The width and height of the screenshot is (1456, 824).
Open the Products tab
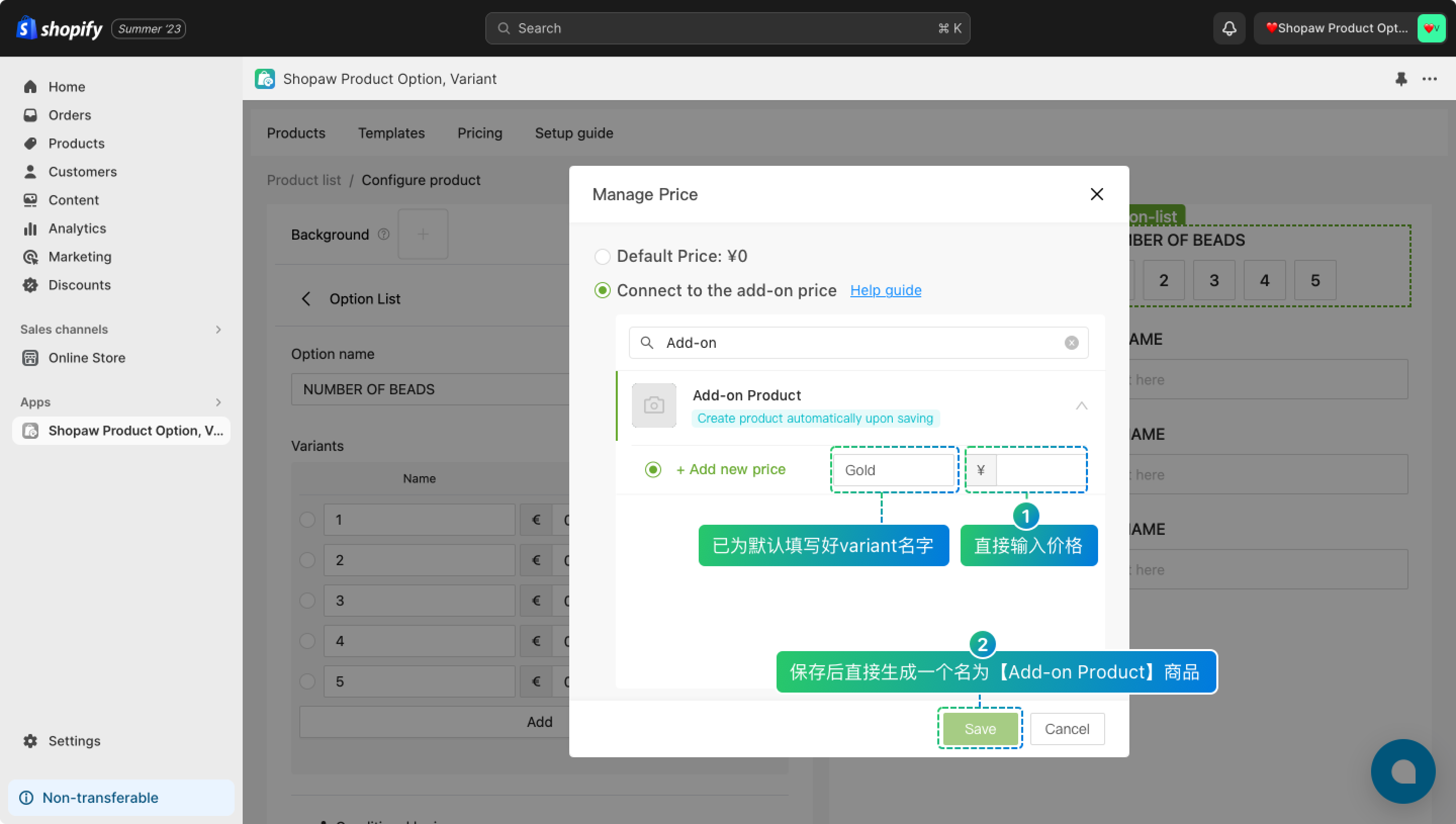pyautogui.click(x=296, y=133)
